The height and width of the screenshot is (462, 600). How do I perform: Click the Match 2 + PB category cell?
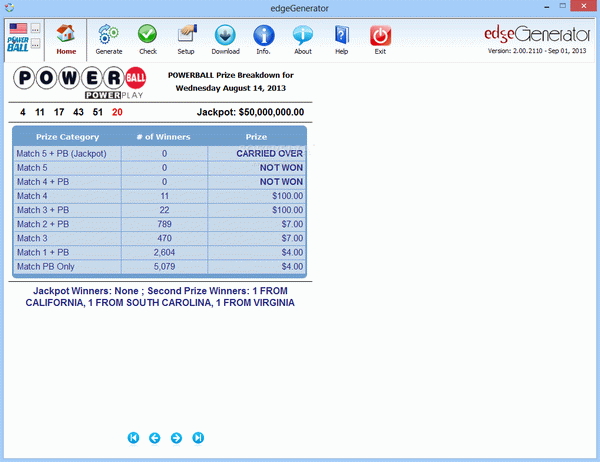click(67, 224)
